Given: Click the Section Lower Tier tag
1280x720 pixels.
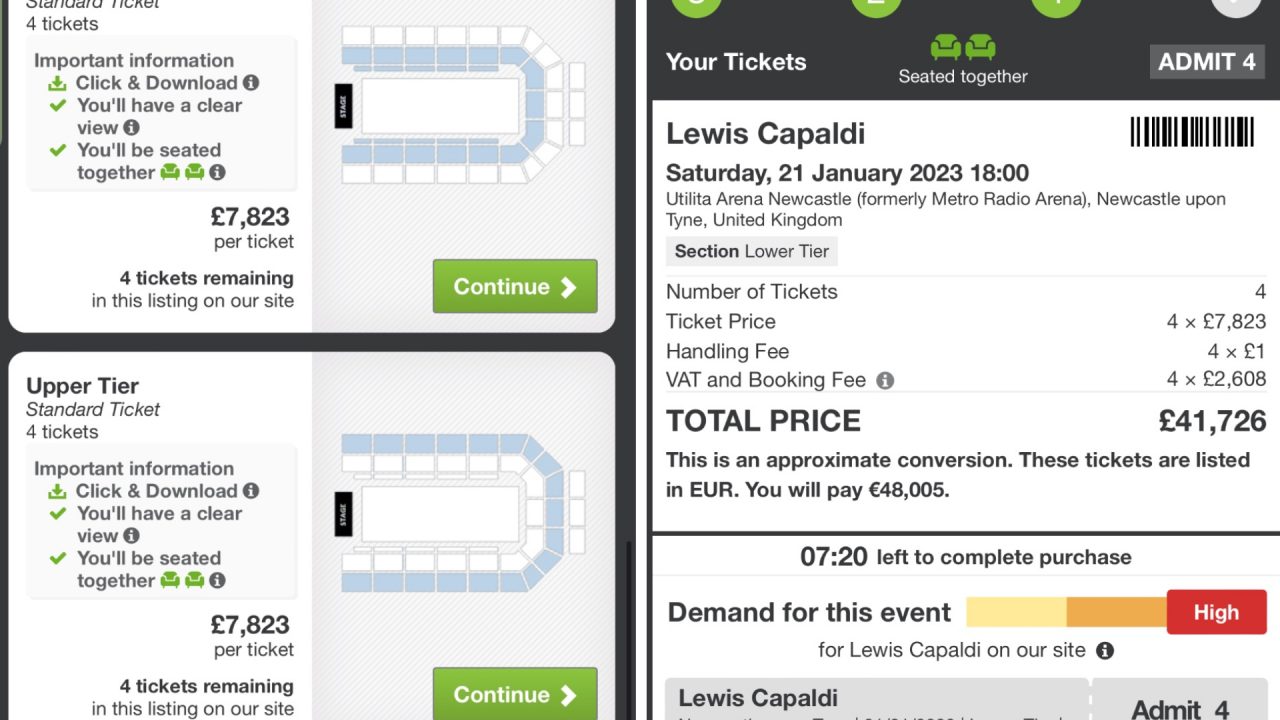Looking at the screenshot, I should point(751,251).
